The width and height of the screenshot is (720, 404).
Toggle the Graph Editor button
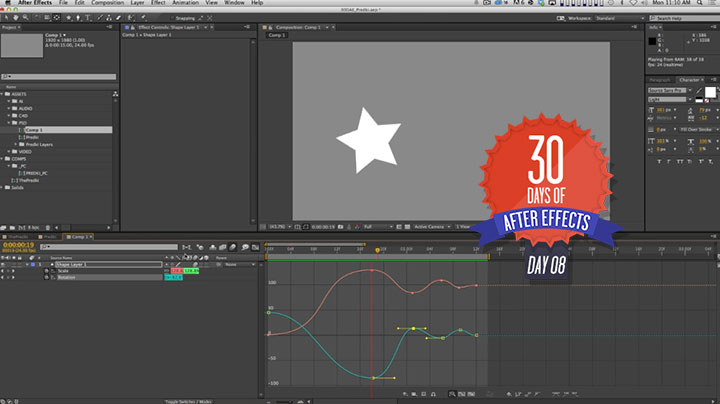coord(255,247)
